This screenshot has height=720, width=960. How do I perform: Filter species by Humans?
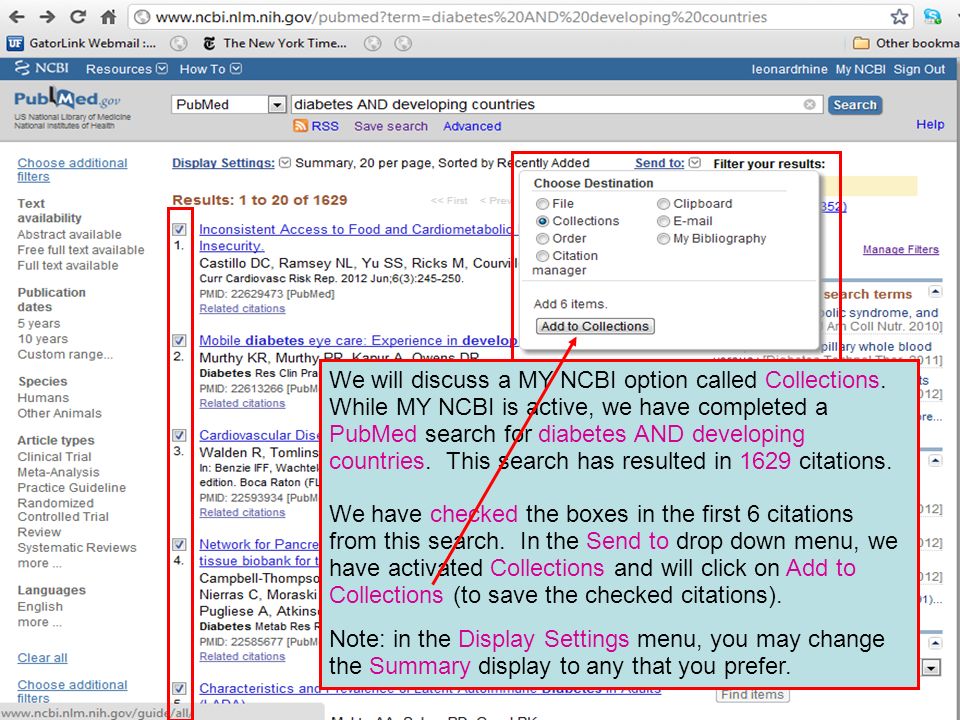(x=43, y=398)
